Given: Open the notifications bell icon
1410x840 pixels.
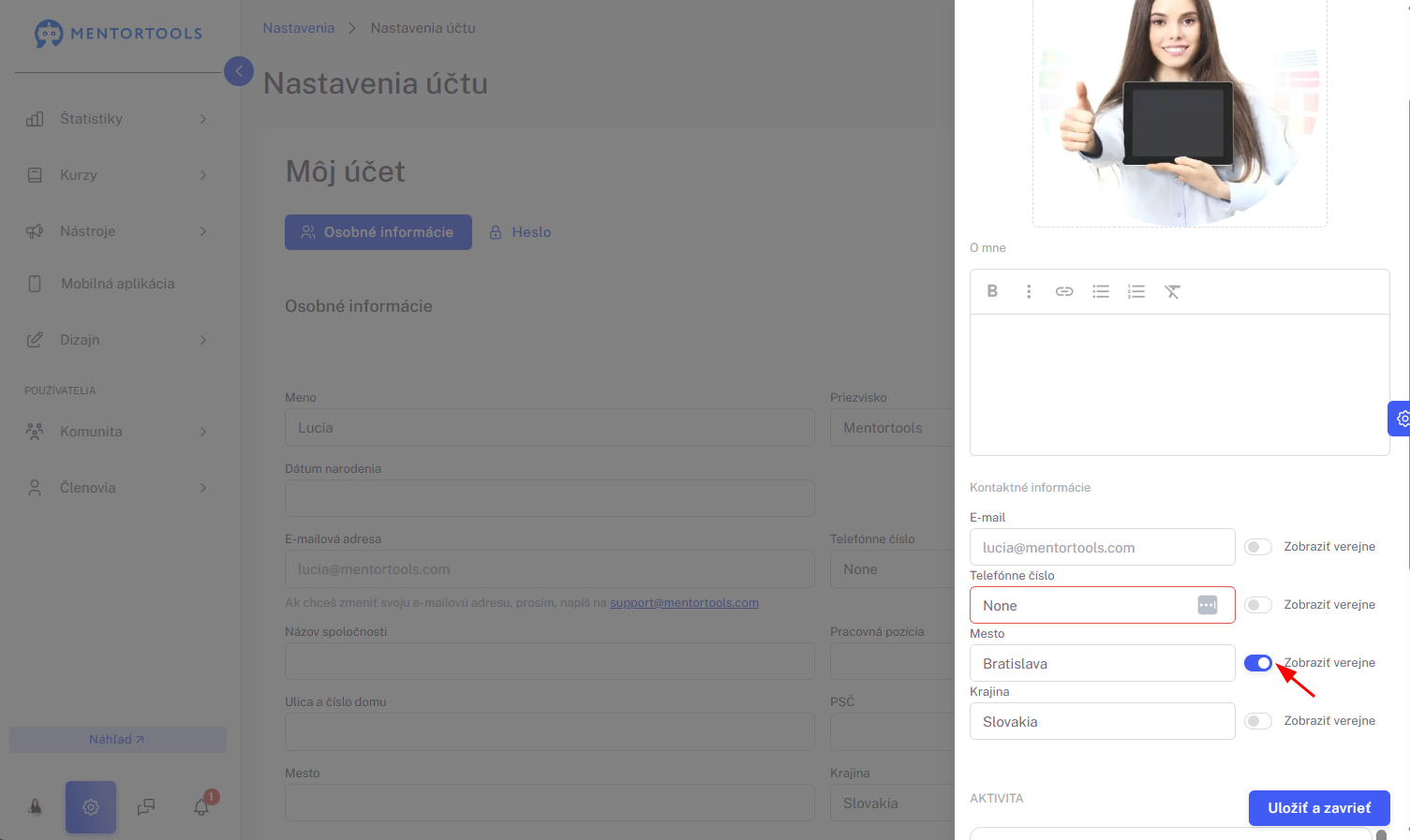Looking at the screenshot, I should 201,806.
